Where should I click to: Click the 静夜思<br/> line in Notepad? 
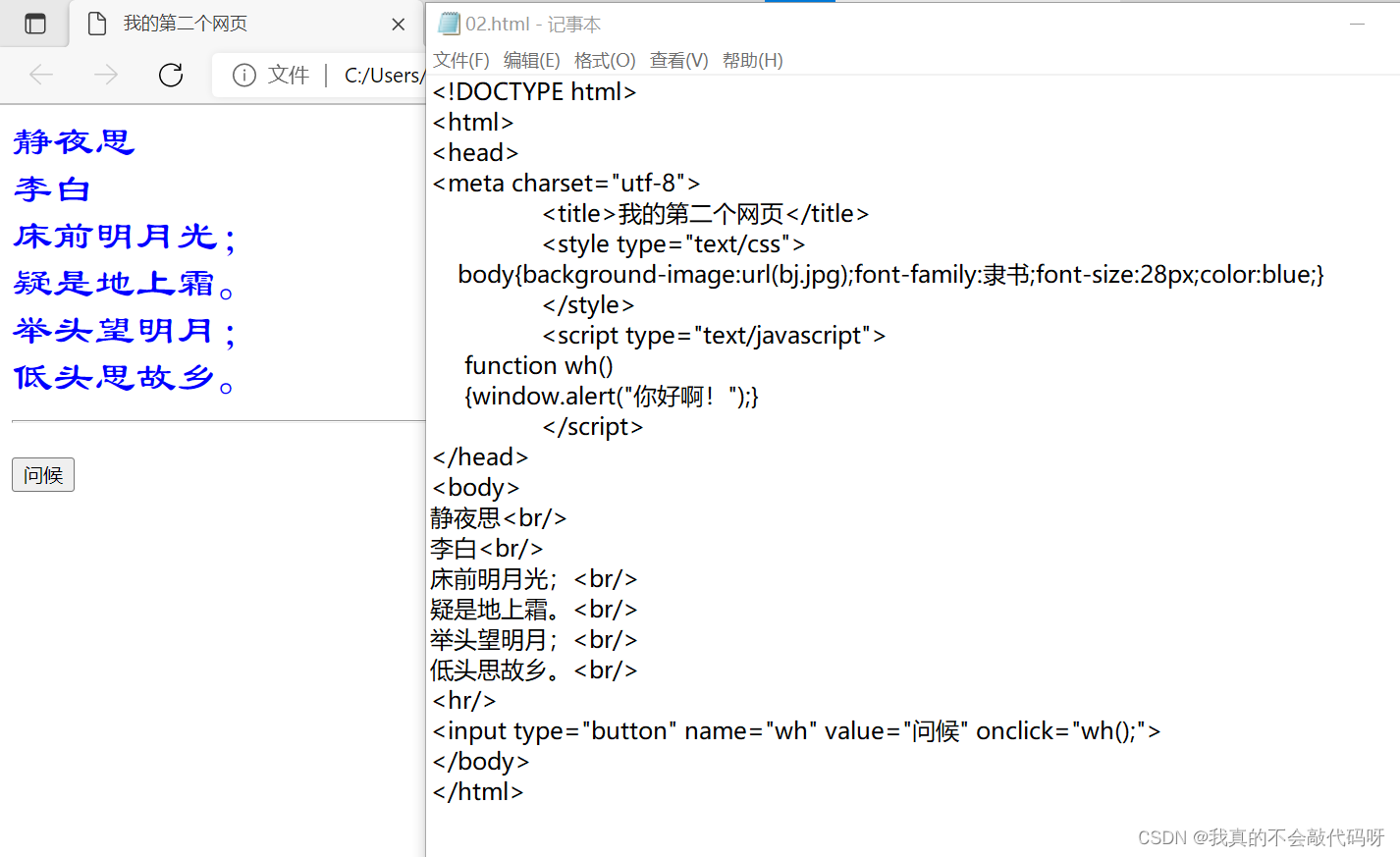[x=499, y=518]
